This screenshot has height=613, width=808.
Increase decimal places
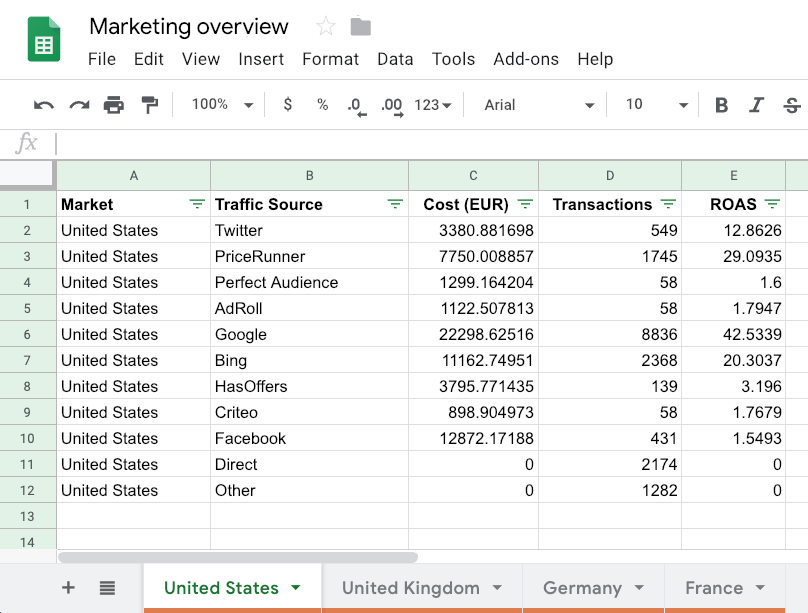point(392,106)
